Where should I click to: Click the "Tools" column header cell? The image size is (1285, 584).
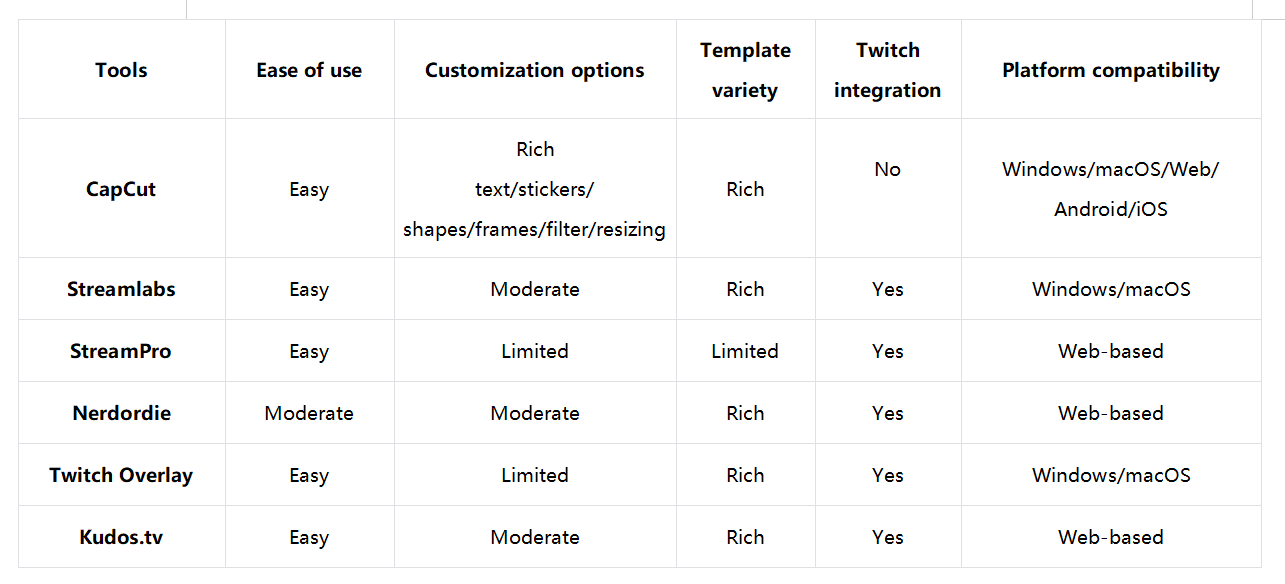pyautogui.click(x=121, y=70)
